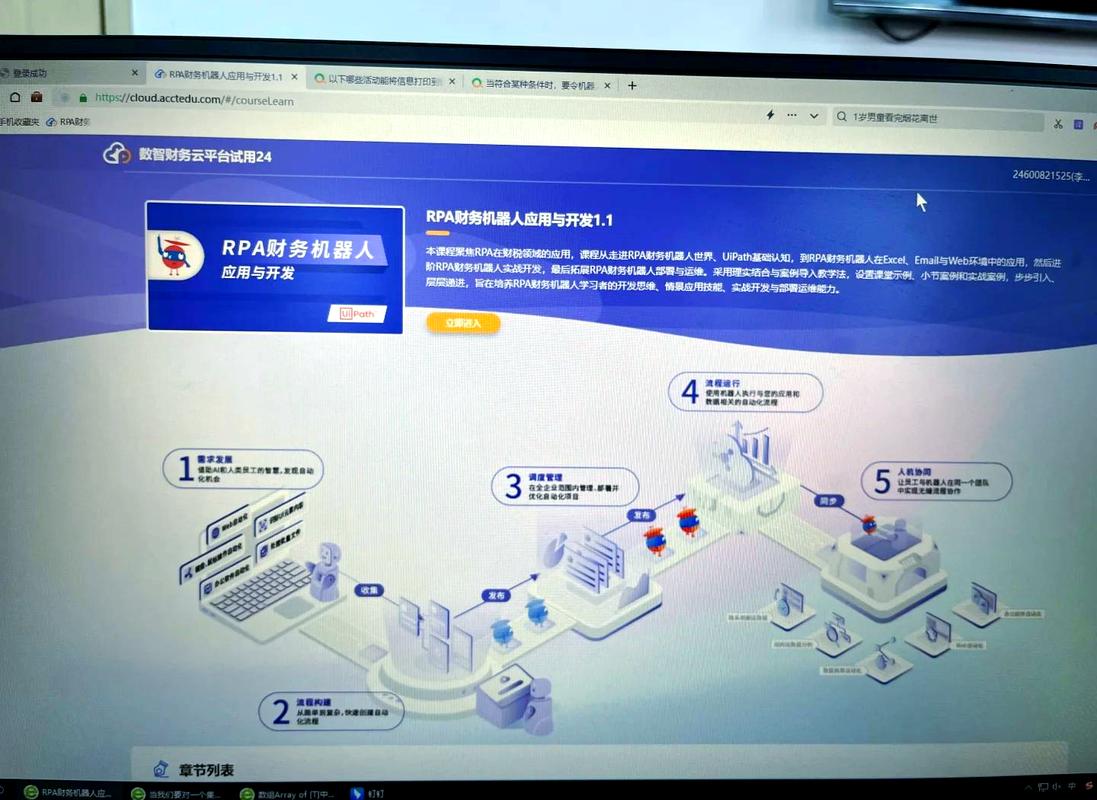Viewport: 1097px width, 800px height.
Task: Click the orange 立即进入 enter-course button
Action: click(x=463, y=323)
